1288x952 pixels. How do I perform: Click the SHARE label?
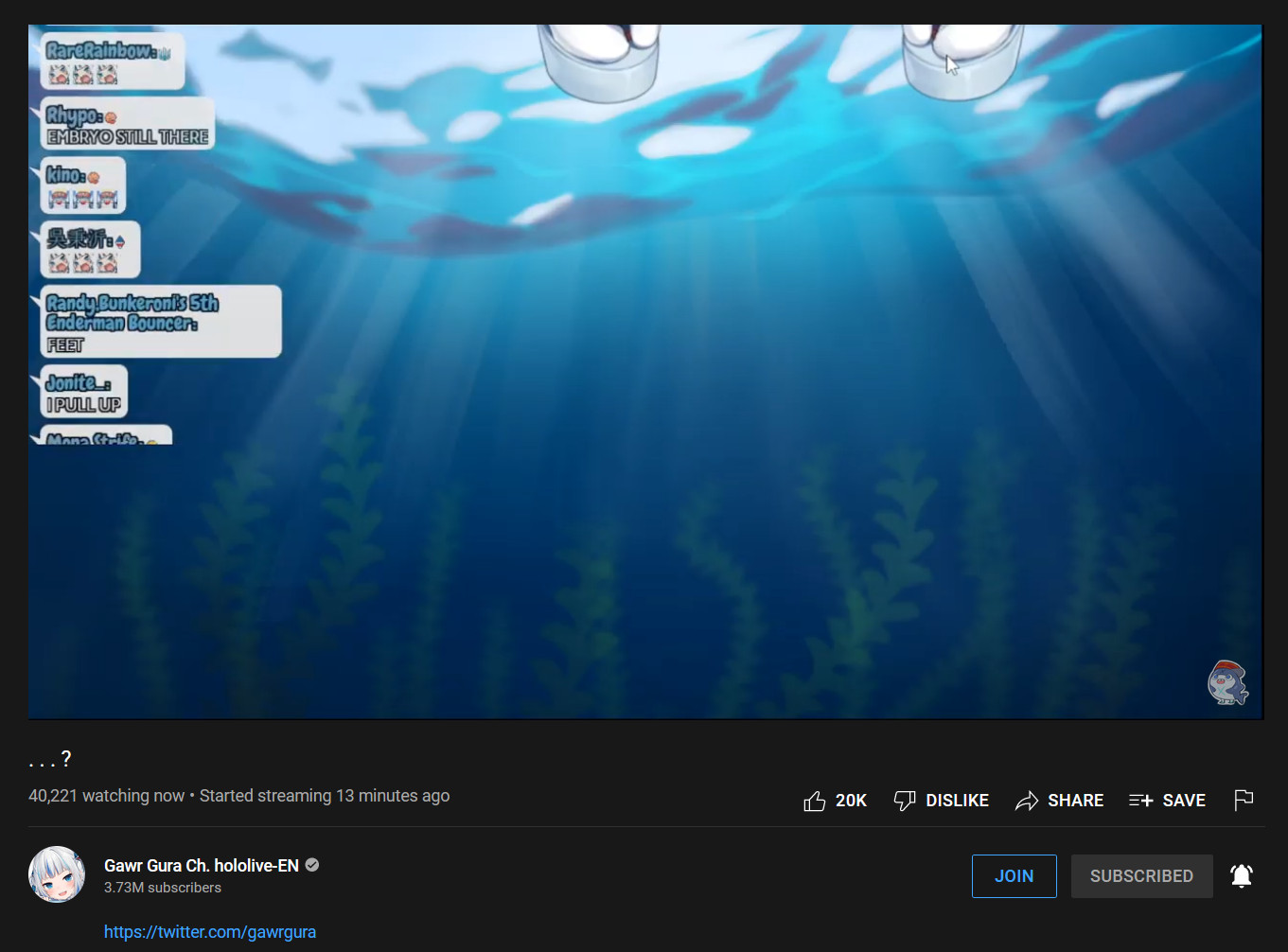click(1076, 801)
